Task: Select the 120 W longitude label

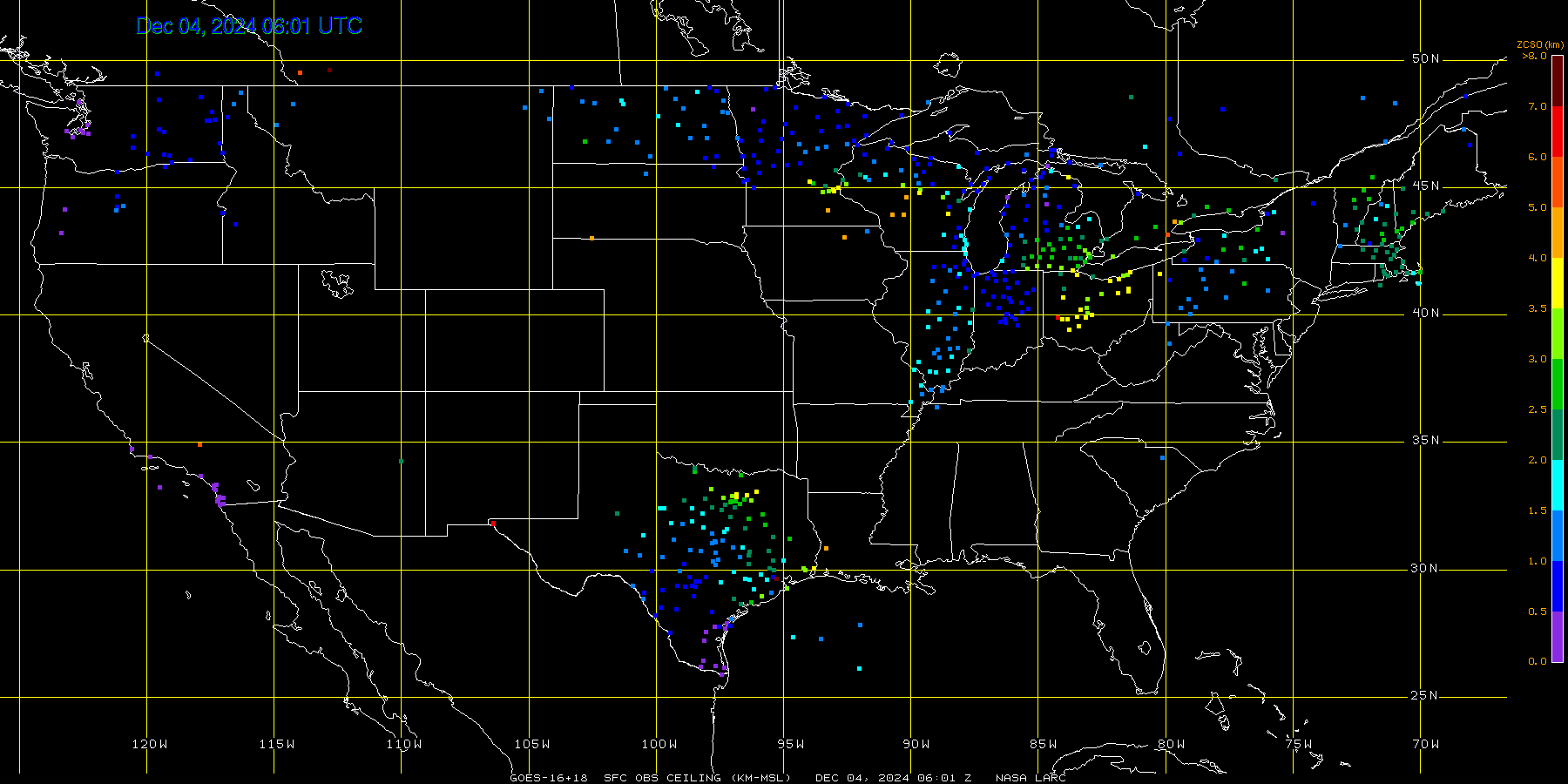Action: coord(150,744)
